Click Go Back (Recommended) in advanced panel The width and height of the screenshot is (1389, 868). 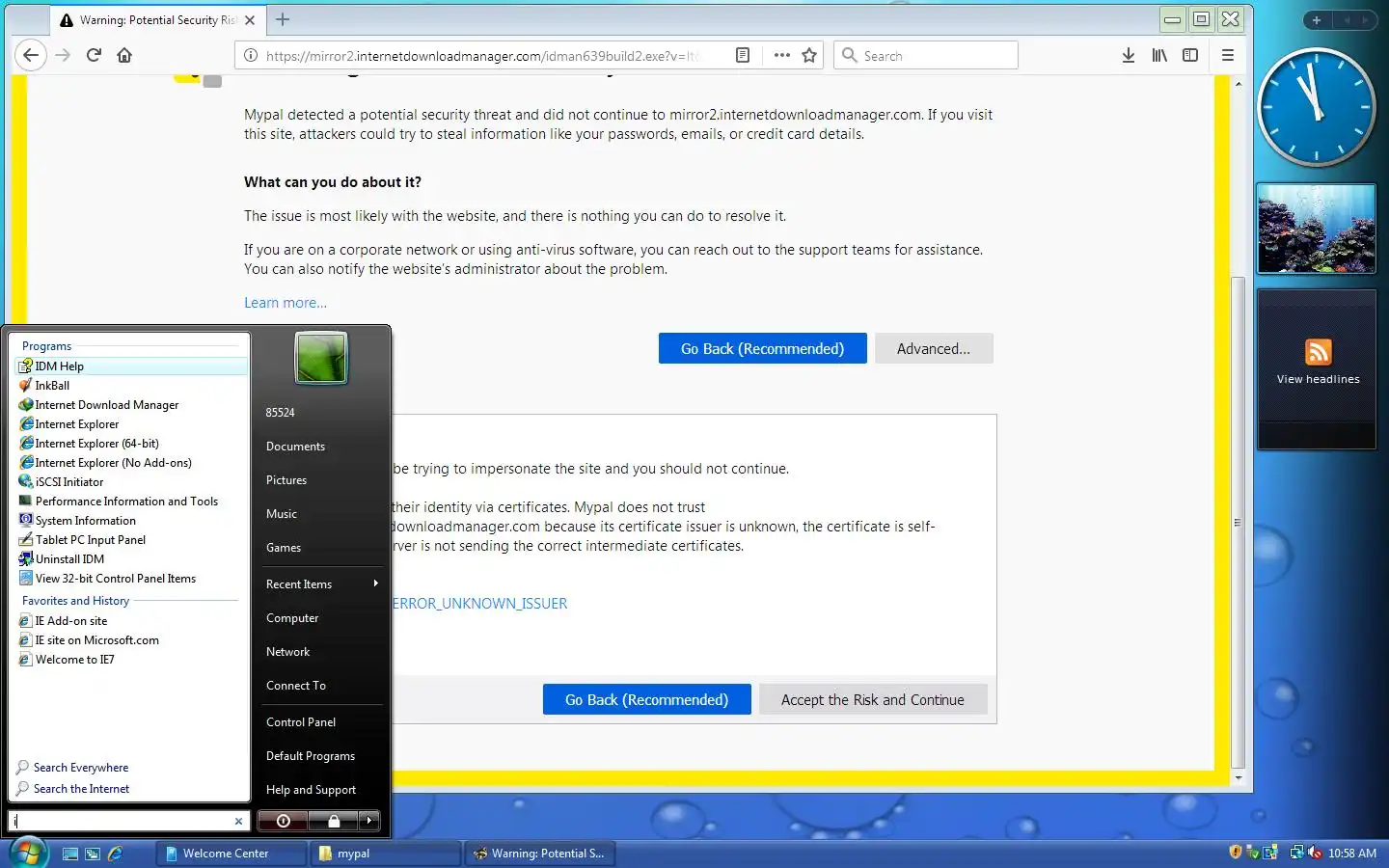point(646,699)
